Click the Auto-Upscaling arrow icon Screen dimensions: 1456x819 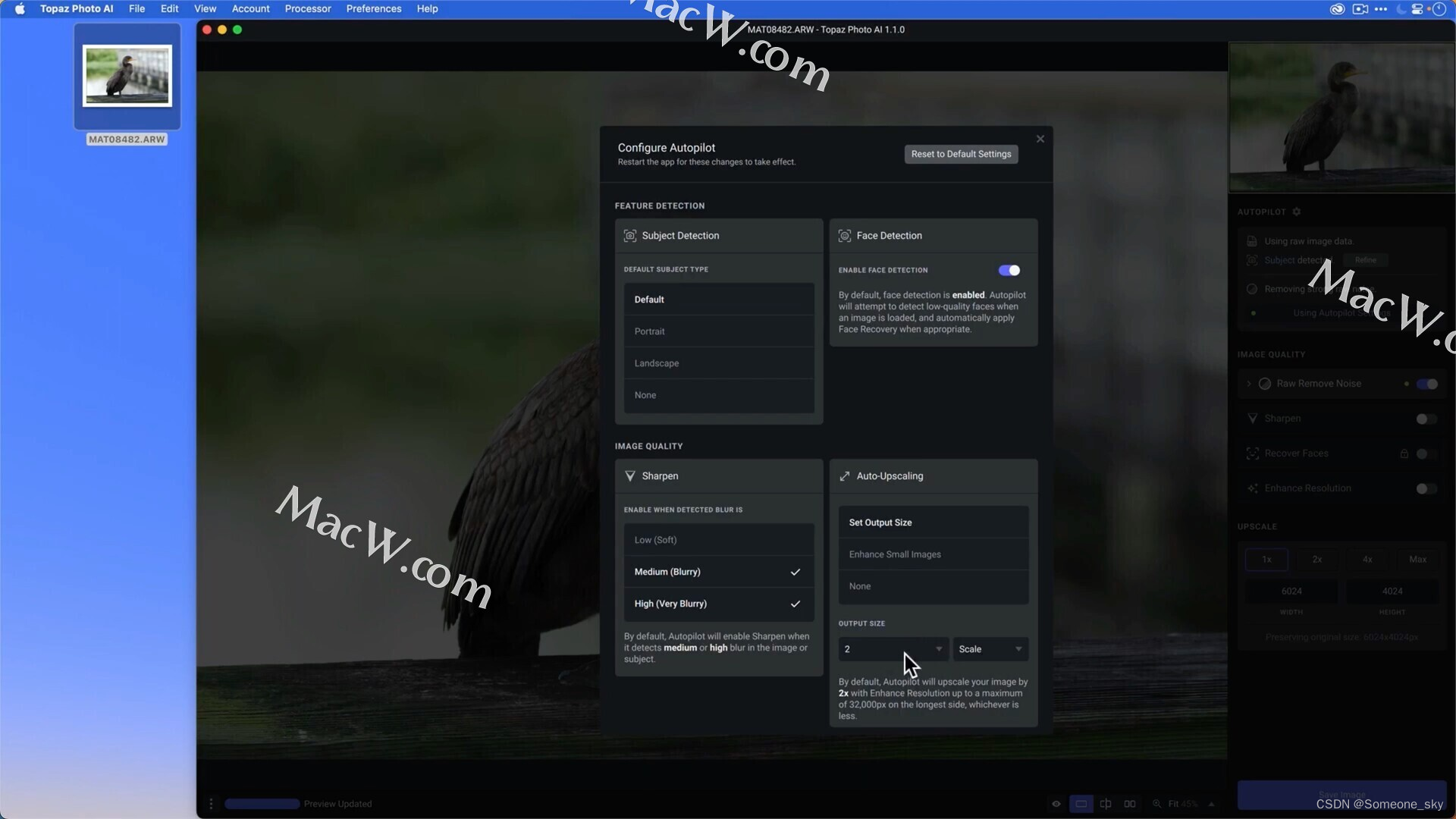tap(845, 476)
